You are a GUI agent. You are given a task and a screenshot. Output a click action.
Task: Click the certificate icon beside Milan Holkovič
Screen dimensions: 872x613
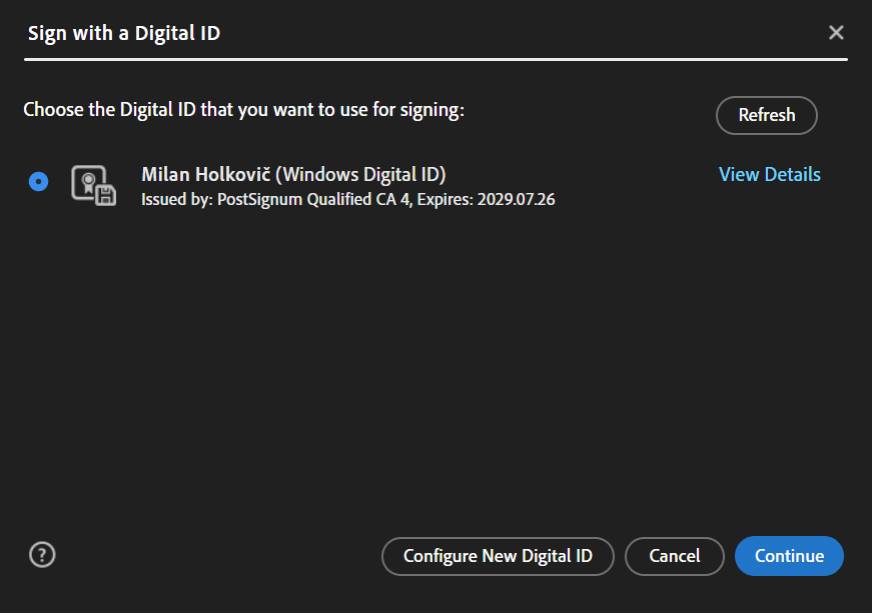pyautogui.click(x=93, y=185)
